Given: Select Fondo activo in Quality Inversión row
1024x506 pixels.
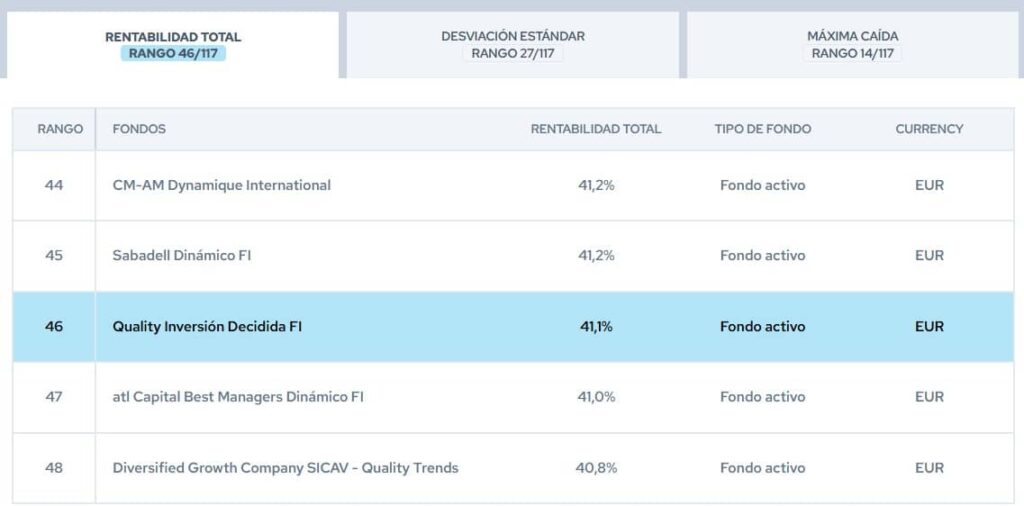Looking at the screenshot, I should pyautogui.click(x=763, y=326).
